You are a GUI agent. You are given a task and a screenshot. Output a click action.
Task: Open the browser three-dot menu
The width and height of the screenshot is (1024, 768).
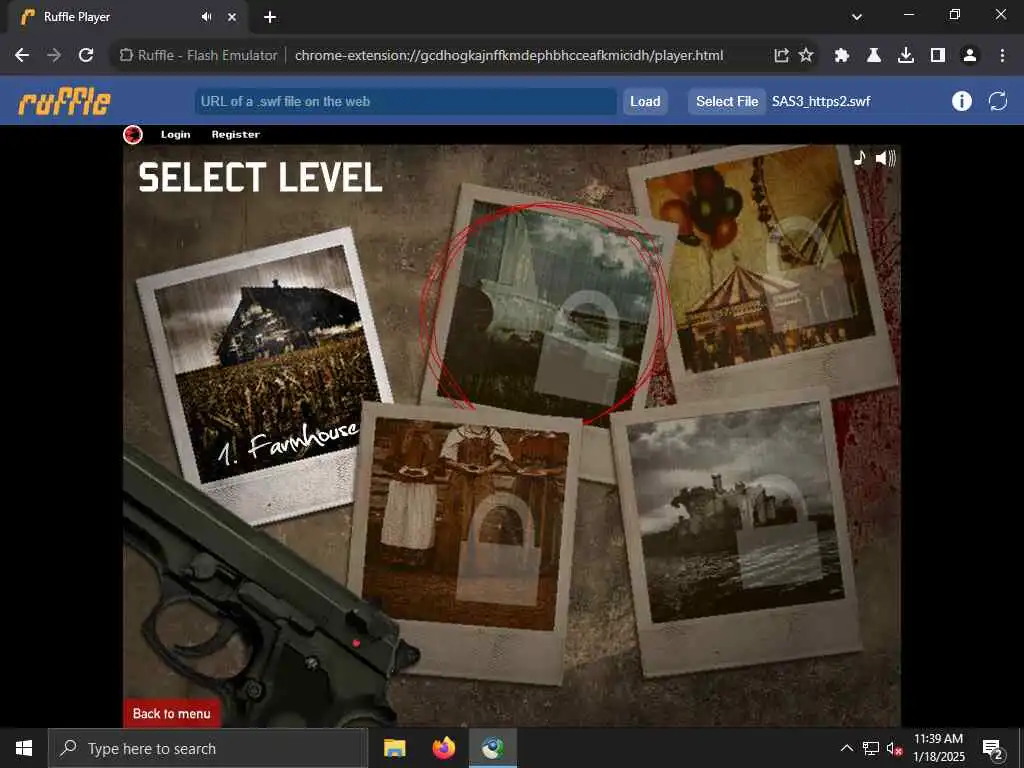(x=1002, y=56)
